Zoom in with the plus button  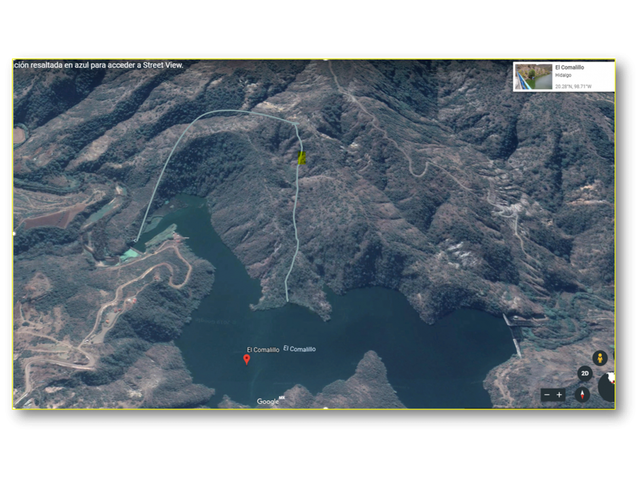pyautogui.click(x=559, y=394)
